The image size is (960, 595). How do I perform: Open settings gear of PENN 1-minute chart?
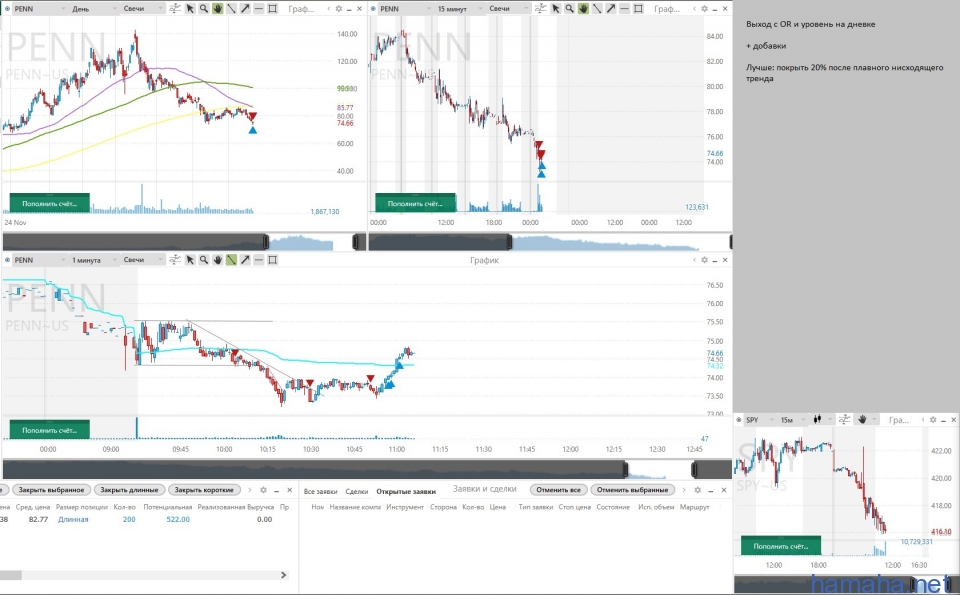coord(704,260)
